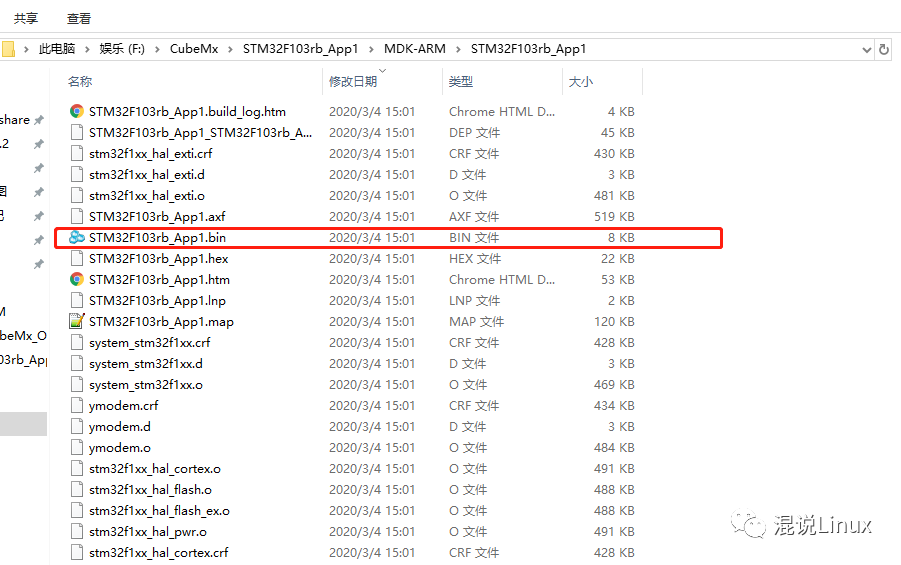The height and width of the screenshot is (565, 901).
Task: Open the 共享 ribbon tab
Action: [x=26, y=18]
